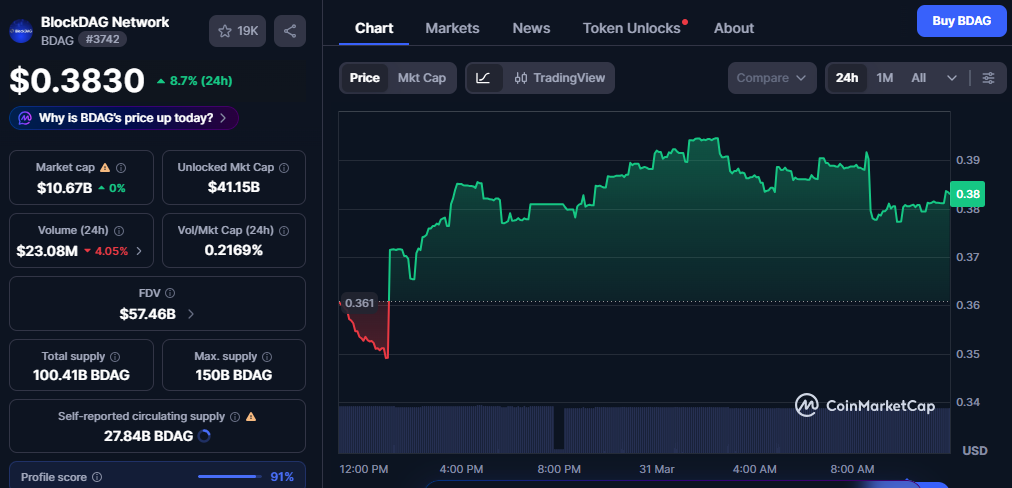The height and width of the screenshot is (488, 1012).
Task: Click the 0.2169% ratio value
Action: 234,250
